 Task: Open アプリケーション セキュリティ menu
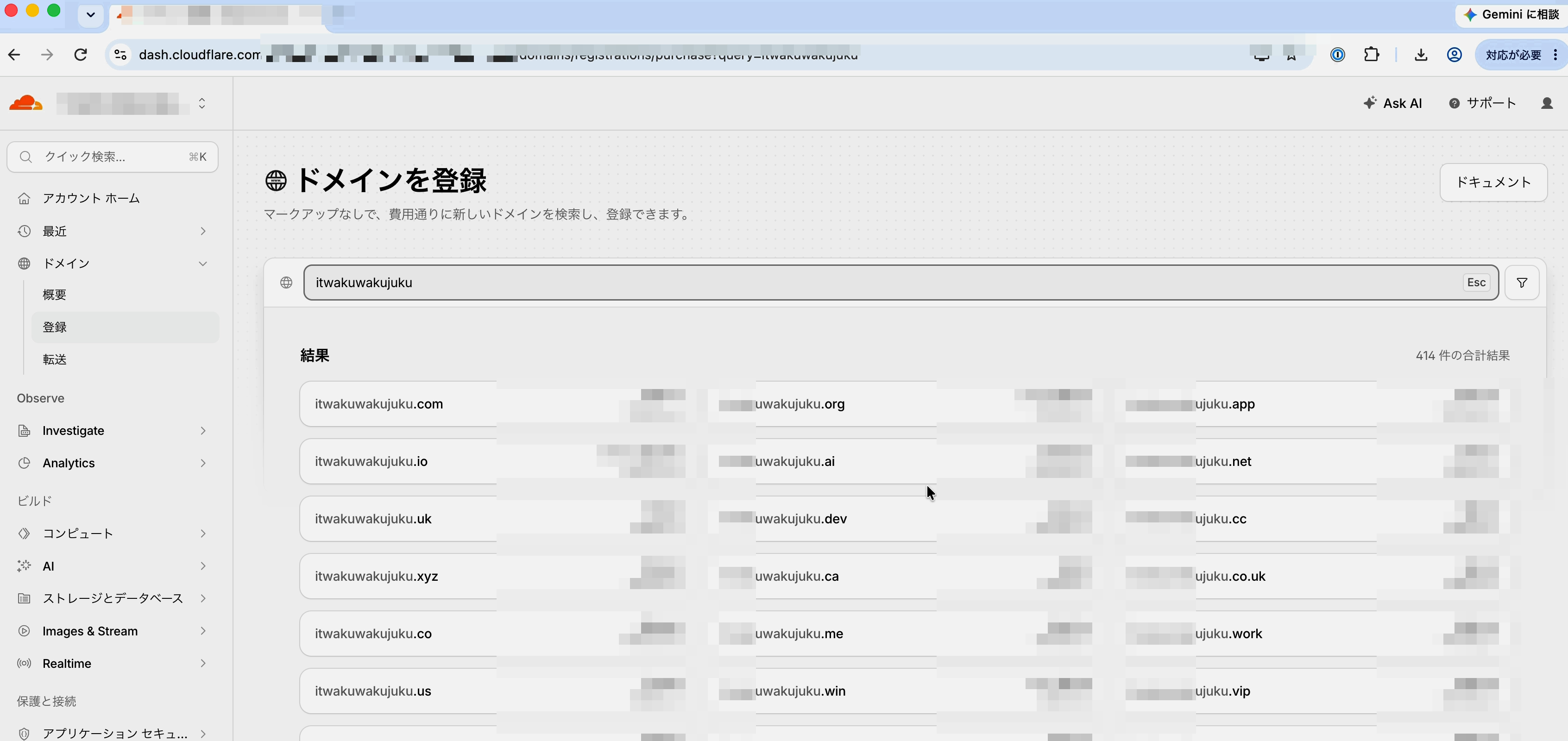(113, 733)
